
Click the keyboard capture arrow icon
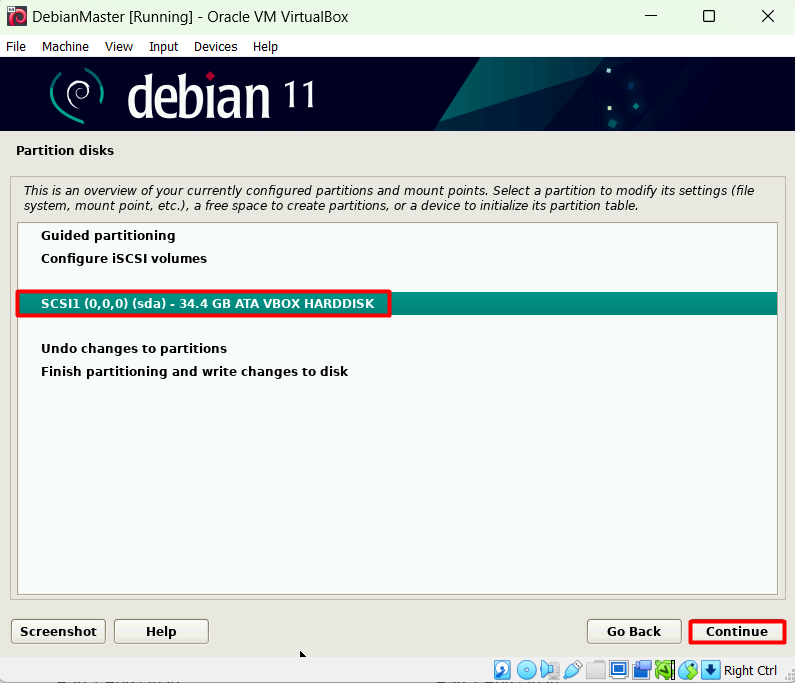710,670
